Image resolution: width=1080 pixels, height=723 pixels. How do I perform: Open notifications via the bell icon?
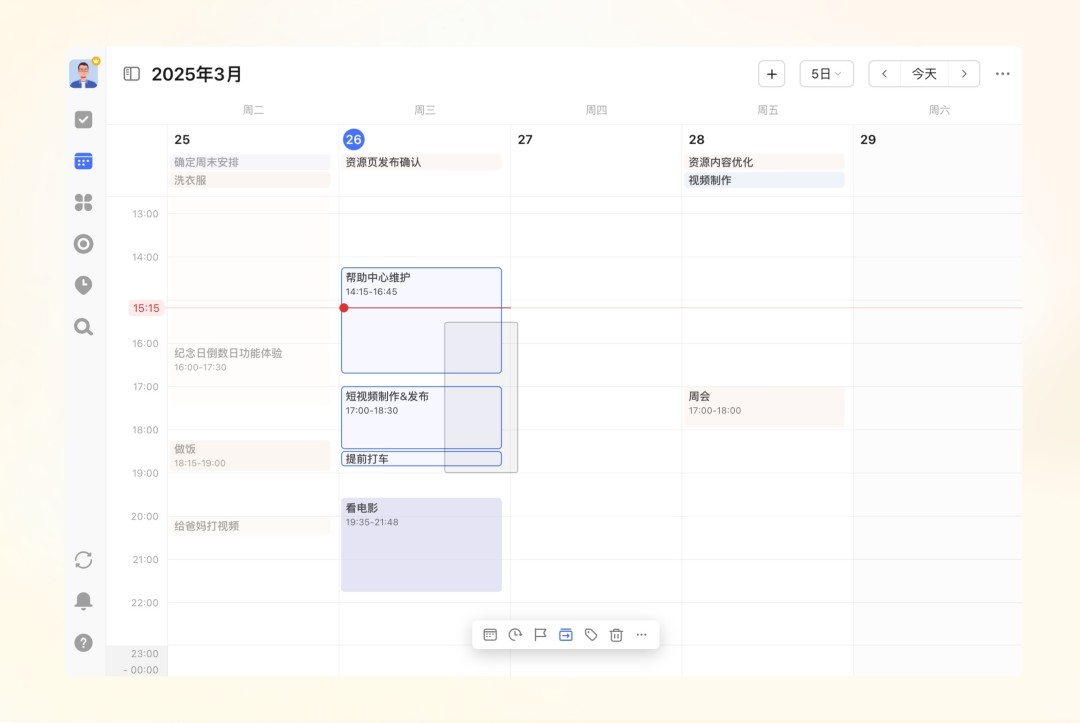click(83, 600)
